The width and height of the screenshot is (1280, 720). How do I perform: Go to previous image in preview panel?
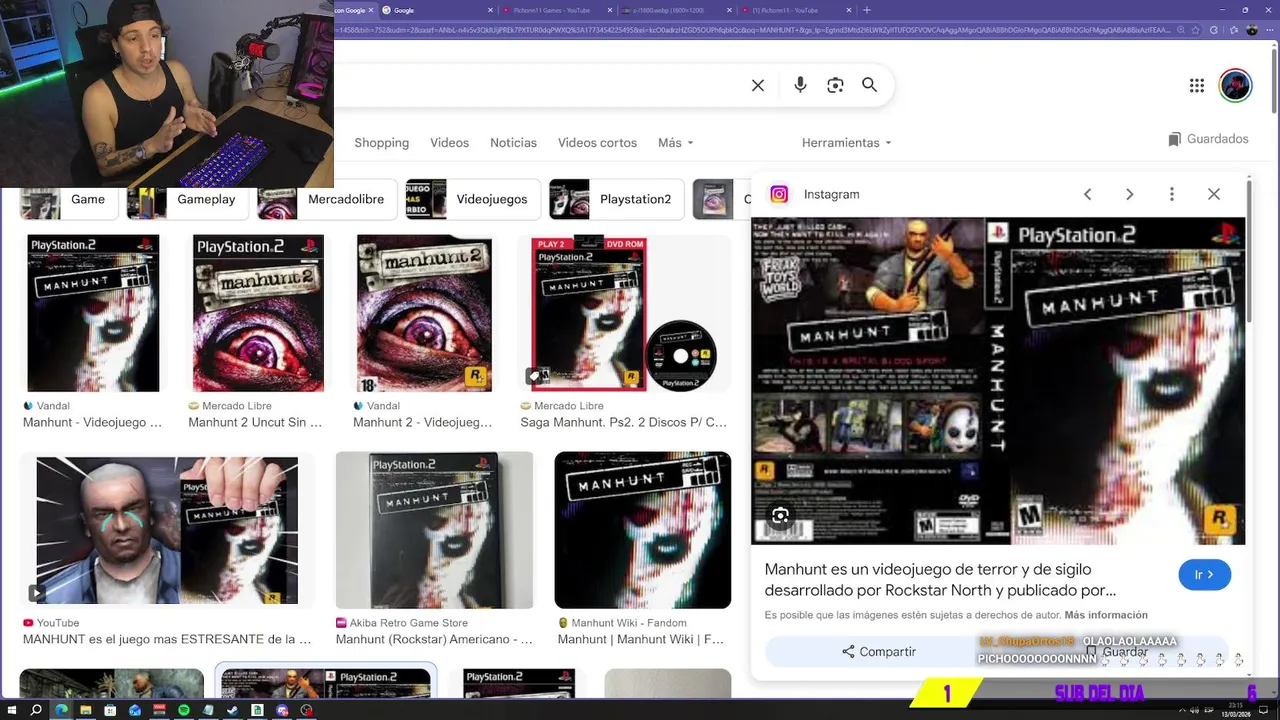(x=1087, y=194)
